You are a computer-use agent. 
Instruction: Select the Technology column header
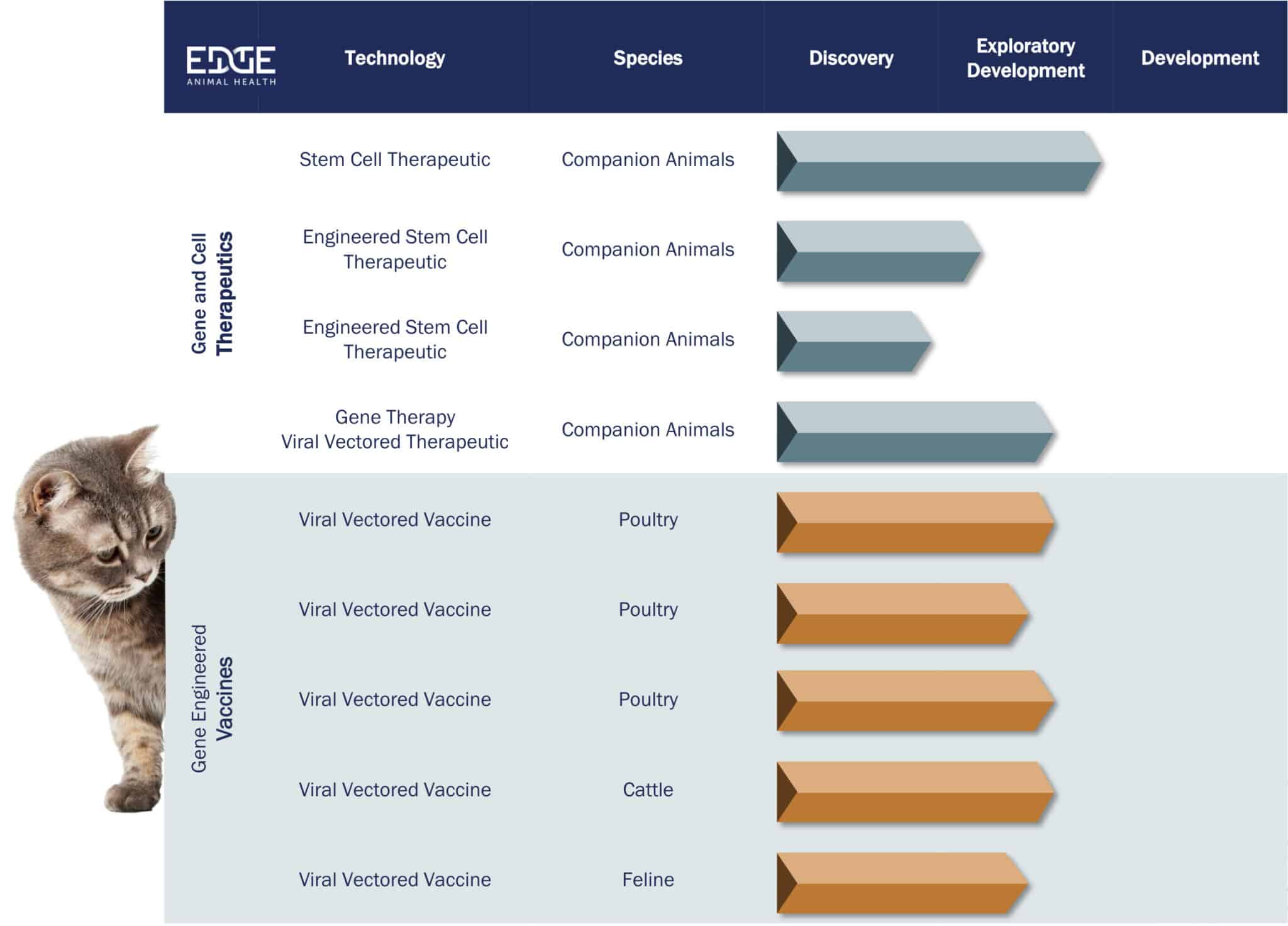(x=394, y=58)
